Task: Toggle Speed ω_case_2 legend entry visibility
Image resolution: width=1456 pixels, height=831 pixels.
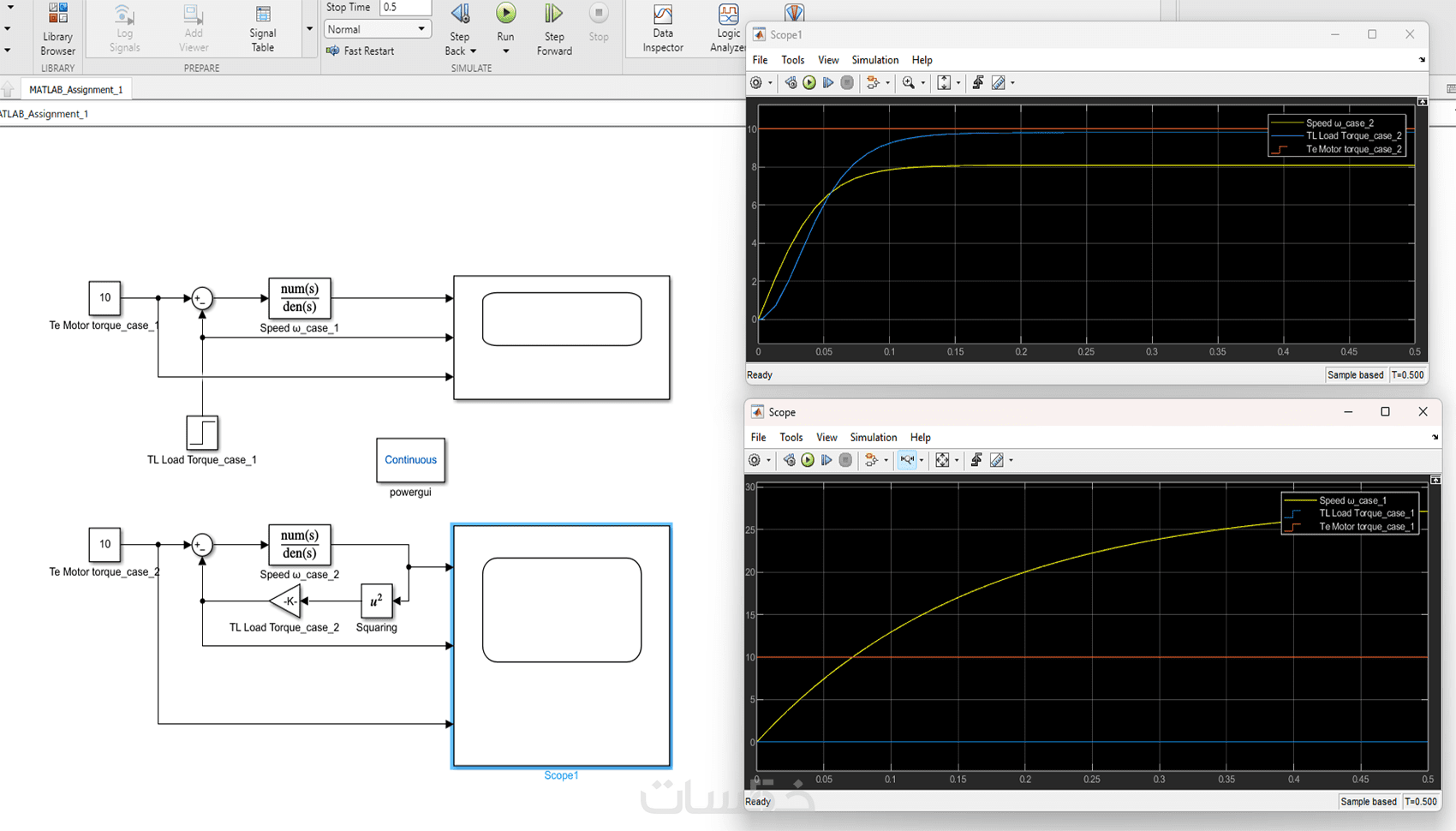Action: 1340,123
